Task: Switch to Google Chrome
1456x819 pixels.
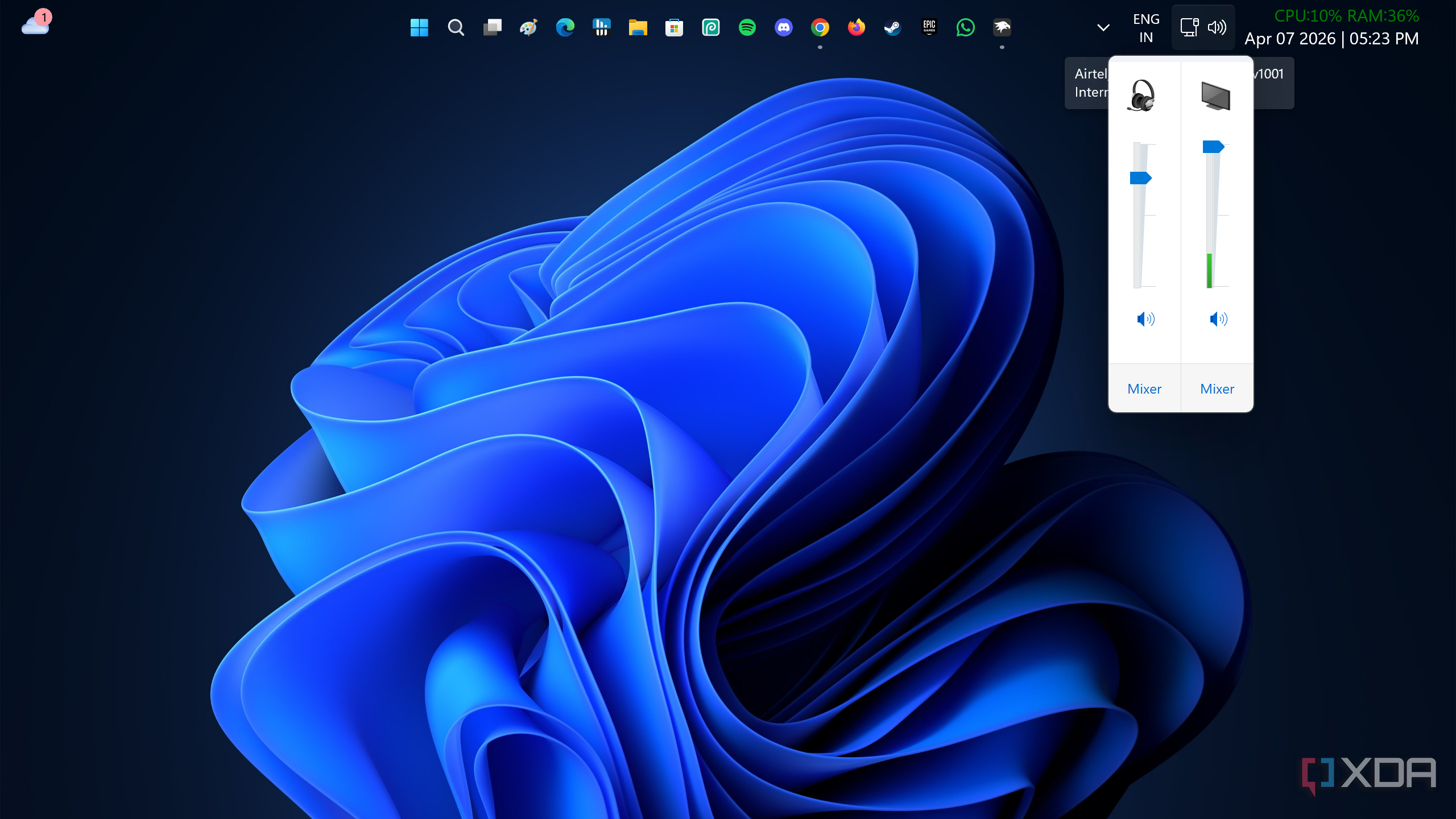Action: tap(820, 27)
